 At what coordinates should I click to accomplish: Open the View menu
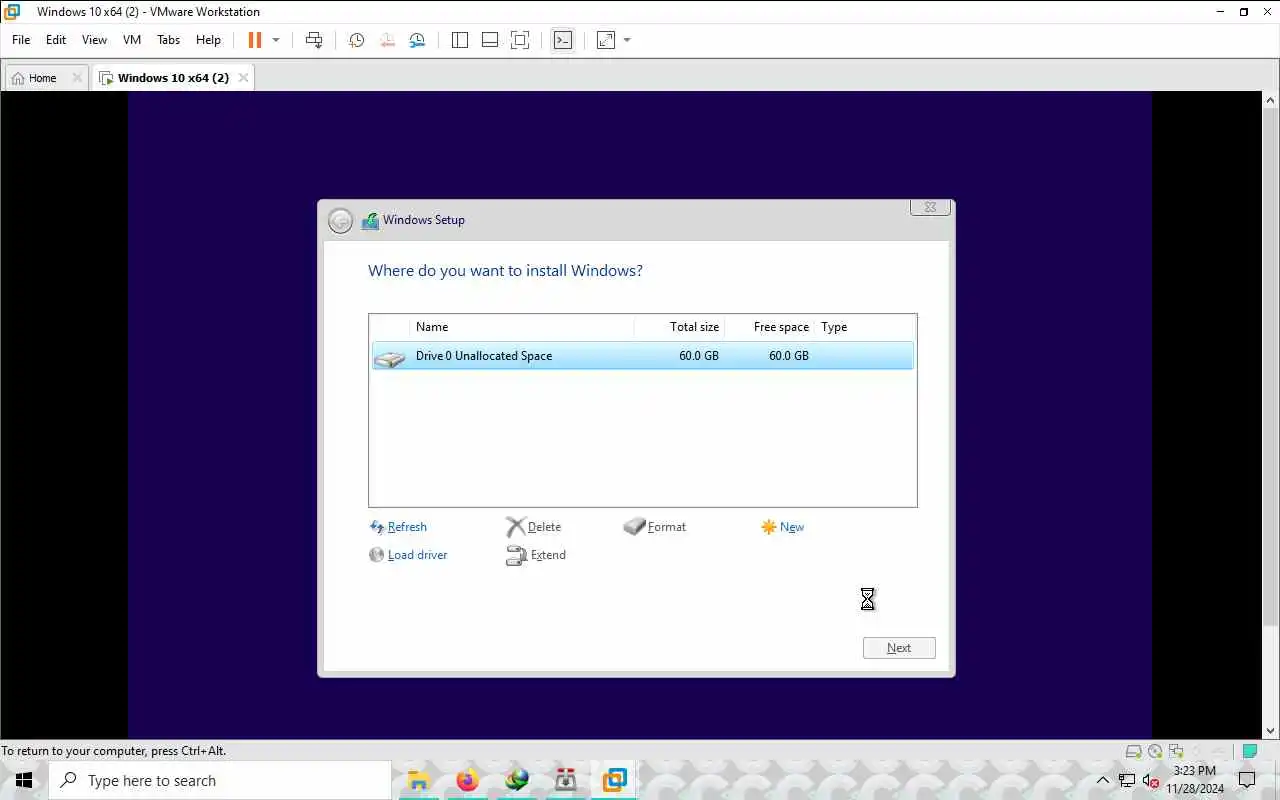(94, 40)
